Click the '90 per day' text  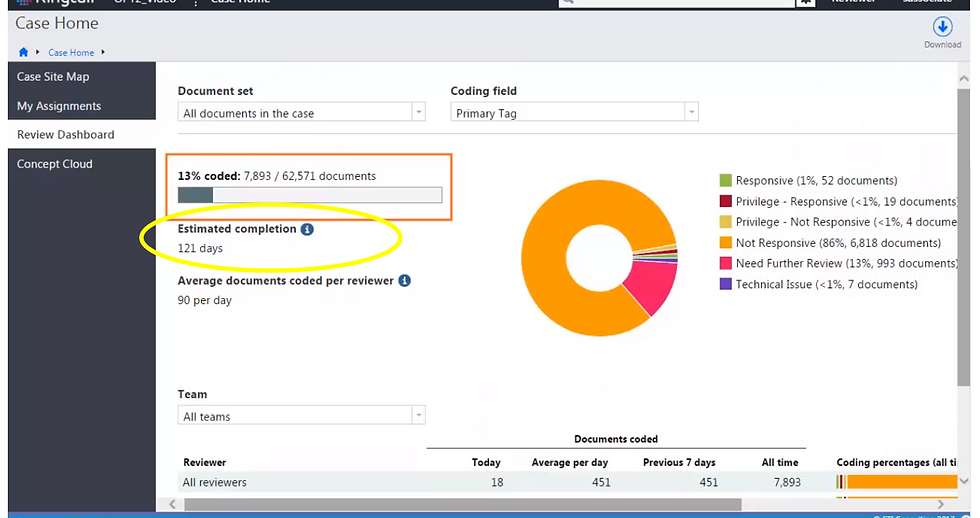point(204,301)
